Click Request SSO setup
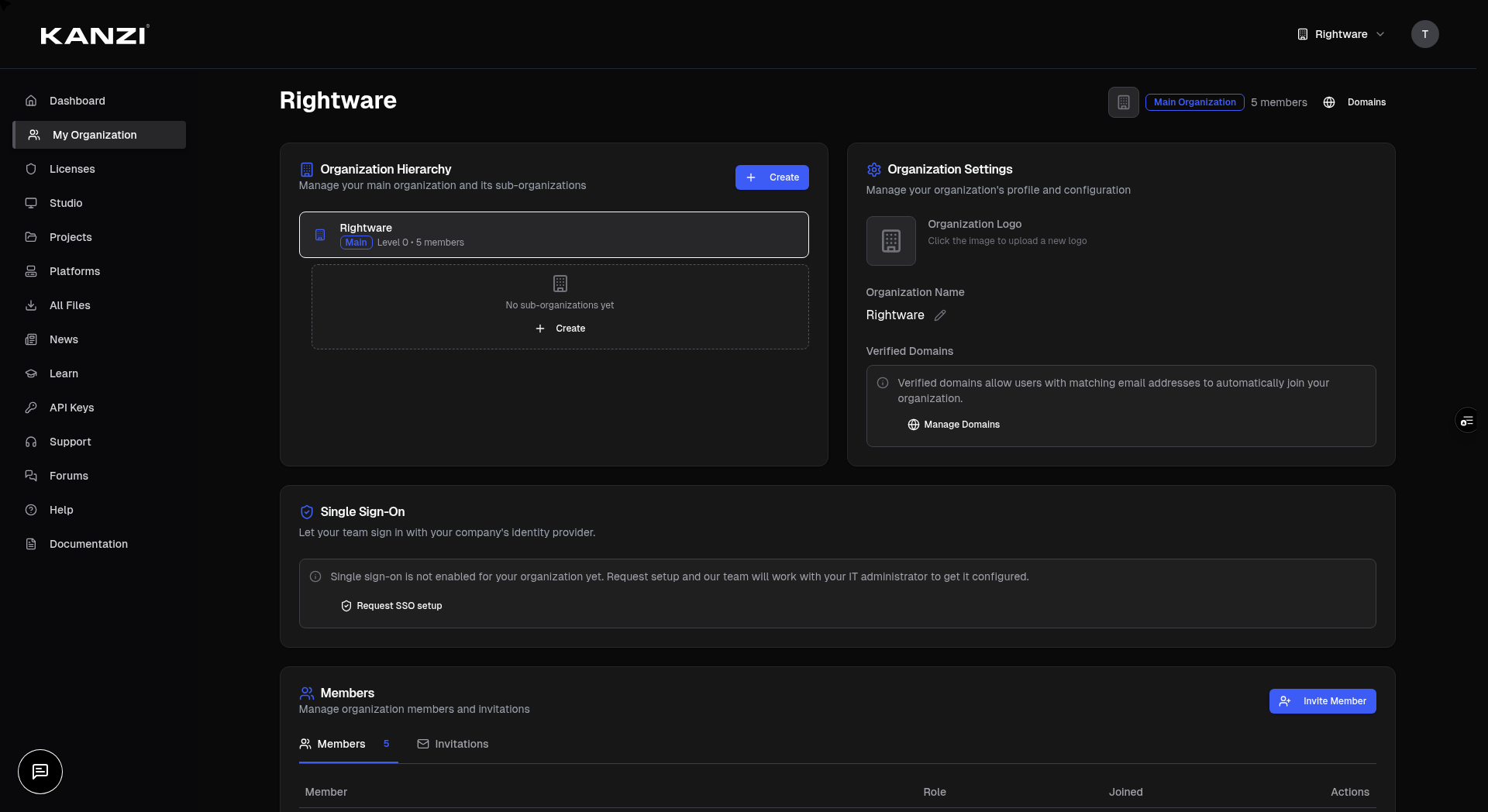The height and width of the screenshot is (812, 1488). (x=391, y=606)
